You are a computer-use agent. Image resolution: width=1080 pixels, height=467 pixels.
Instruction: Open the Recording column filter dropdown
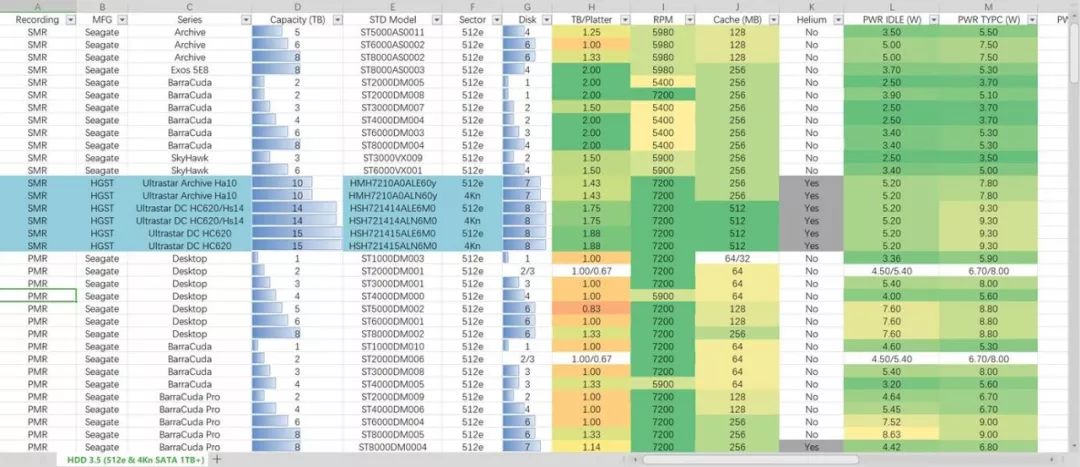[69, 20]
